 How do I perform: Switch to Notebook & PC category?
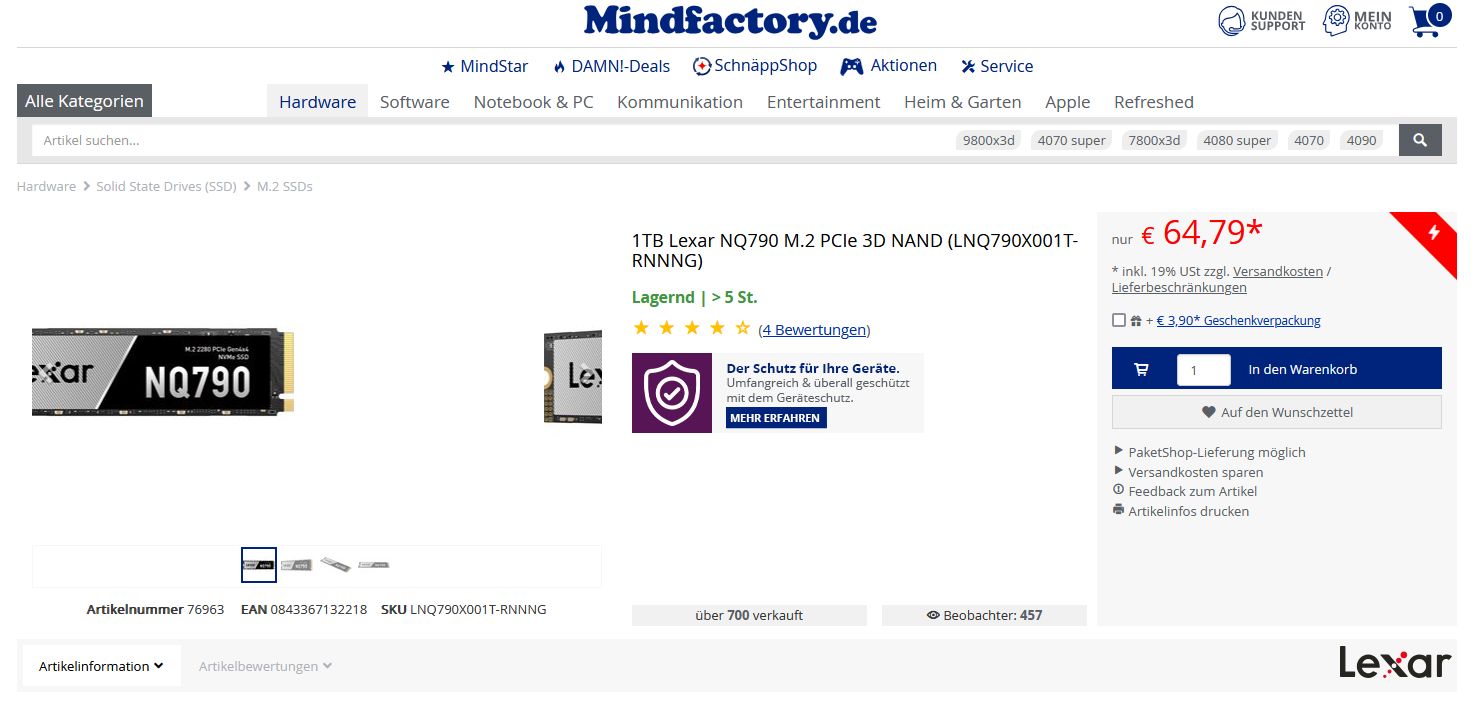pos(533,102)
